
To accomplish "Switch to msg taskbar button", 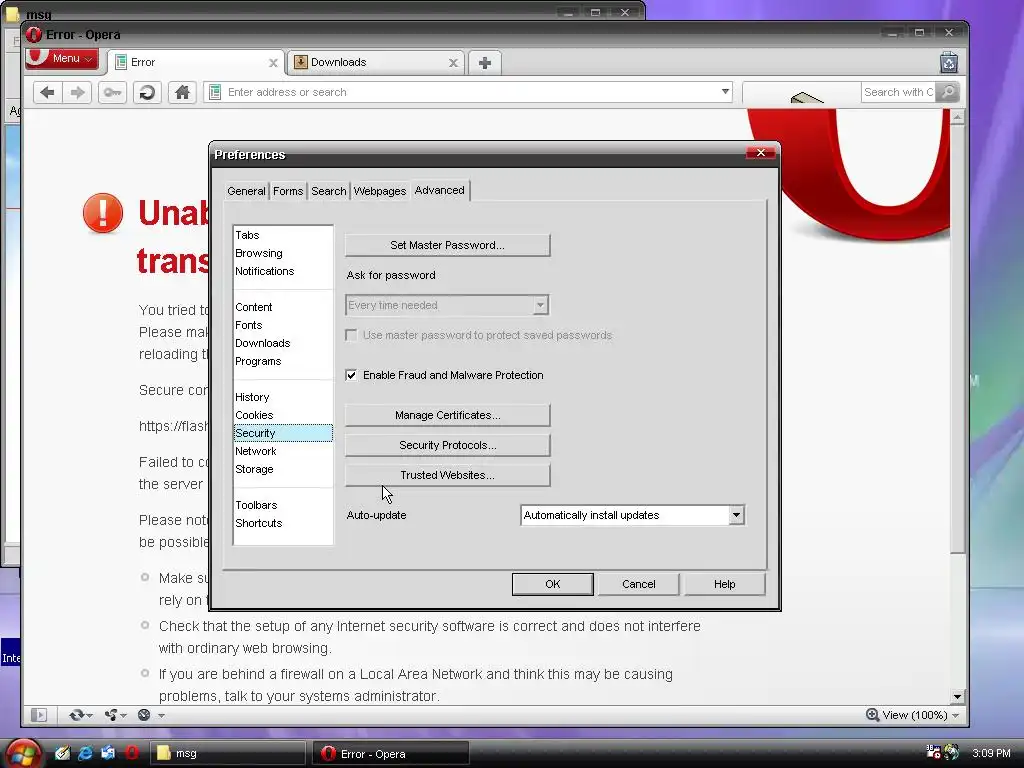I will [228, 754].
